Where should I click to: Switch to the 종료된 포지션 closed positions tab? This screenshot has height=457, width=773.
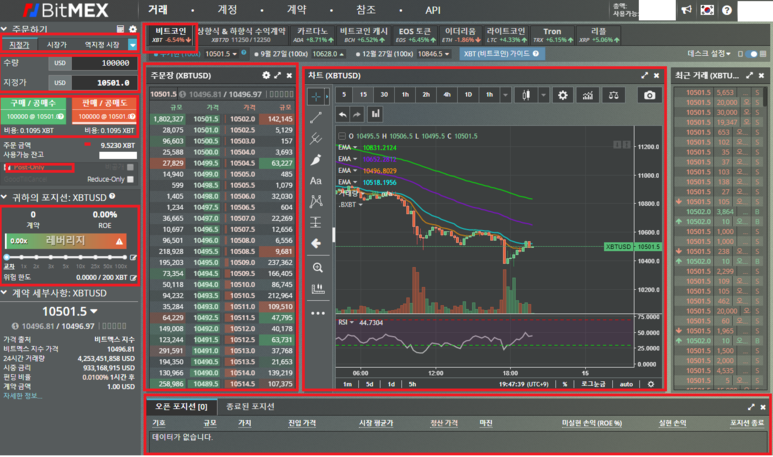[x=250, y=407]
